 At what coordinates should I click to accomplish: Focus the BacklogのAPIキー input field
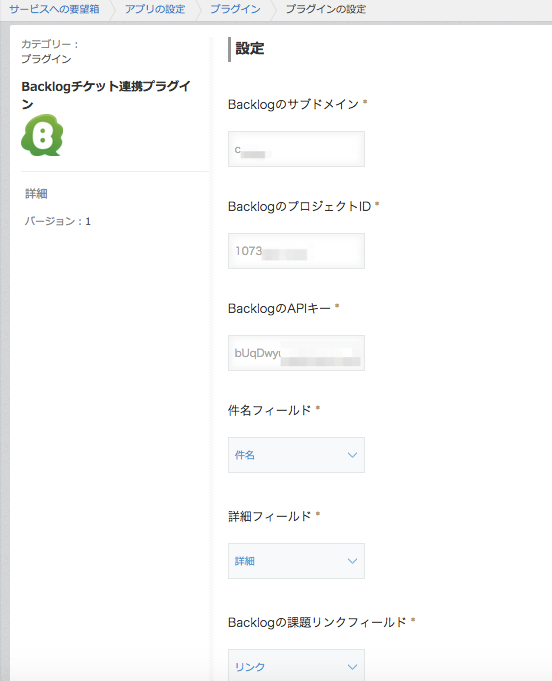pyautogui.click(x=296, y=353)
